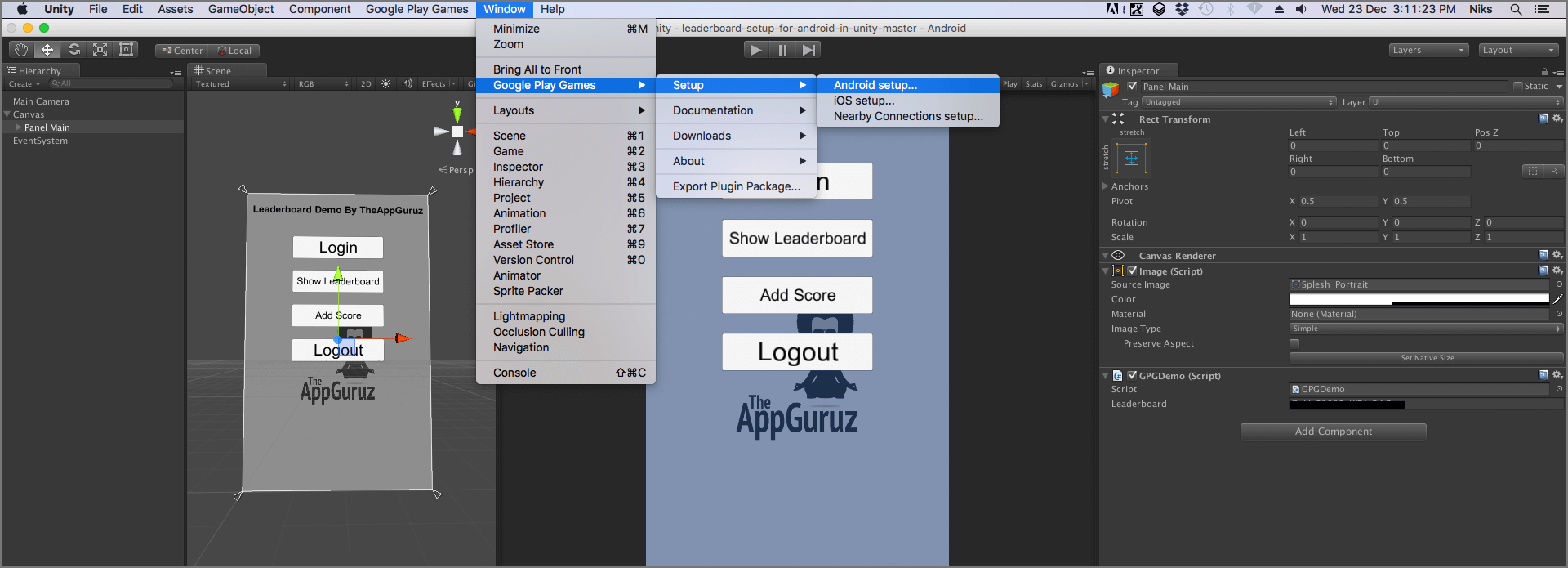Screen dimensions: 1568x568
Task: Toggle pivot Center mode button
Action: coord(181,51)
